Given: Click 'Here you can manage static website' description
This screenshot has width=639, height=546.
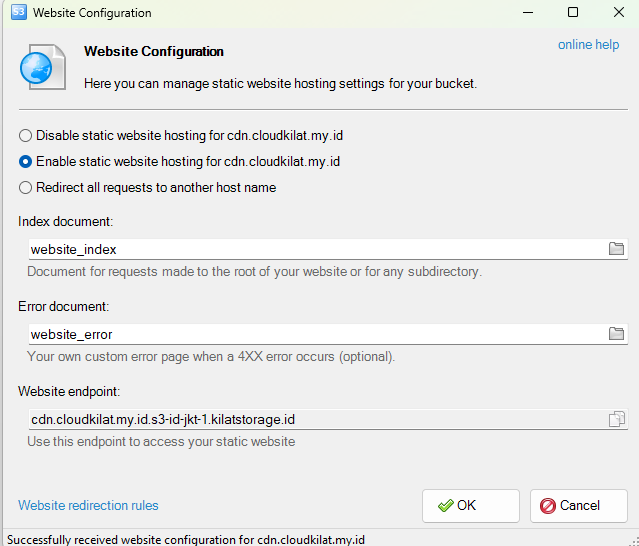Looking at the screenshot, I should pos(280,84).
